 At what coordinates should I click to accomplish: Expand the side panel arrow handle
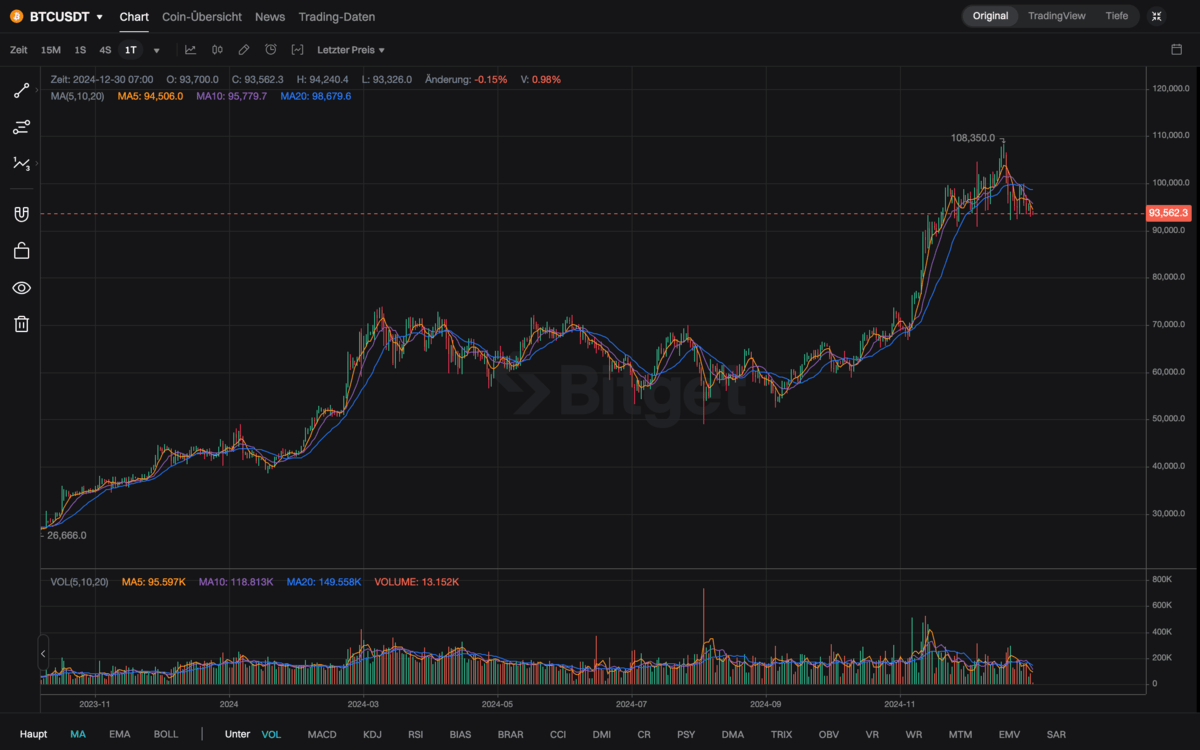[43, 654]
